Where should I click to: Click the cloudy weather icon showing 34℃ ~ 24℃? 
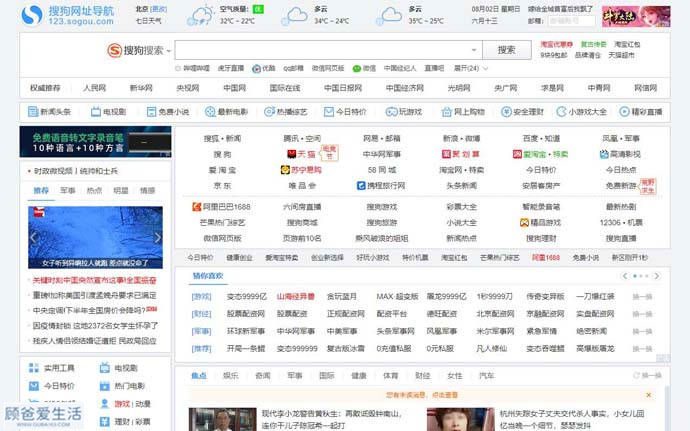(x=295, y=15)
